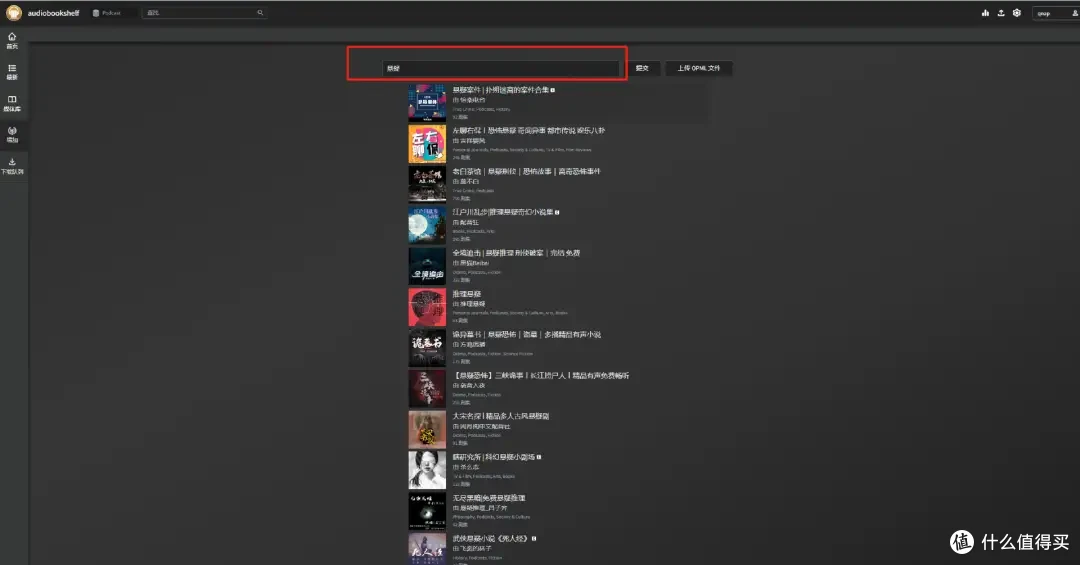This screenshot has height=565, width=1080.
Task: Select the 悬疑案件 | 扑朔迷离的案件合集 title
Action: point(501,90)
